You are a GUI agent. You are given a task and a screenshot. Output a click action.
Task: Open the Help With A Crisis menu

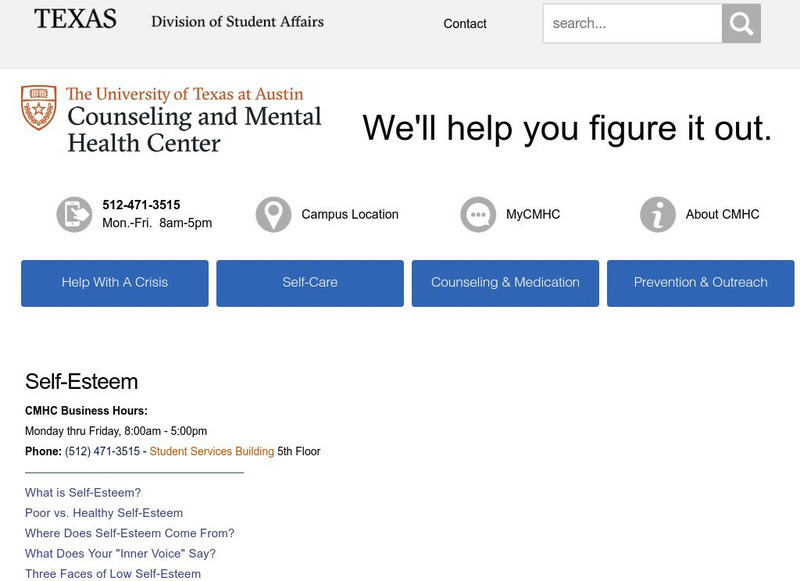(115, 283)
